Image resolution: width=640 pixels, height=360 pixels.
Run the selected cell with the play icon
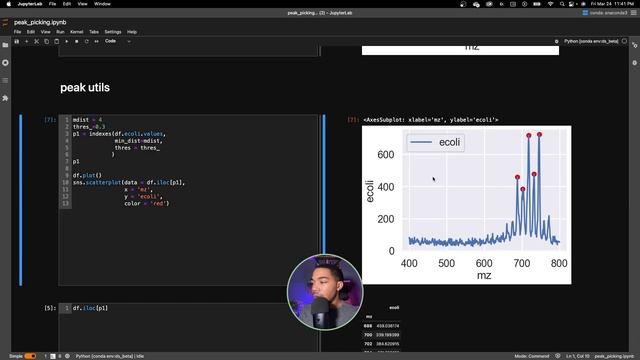coord(67,41)
